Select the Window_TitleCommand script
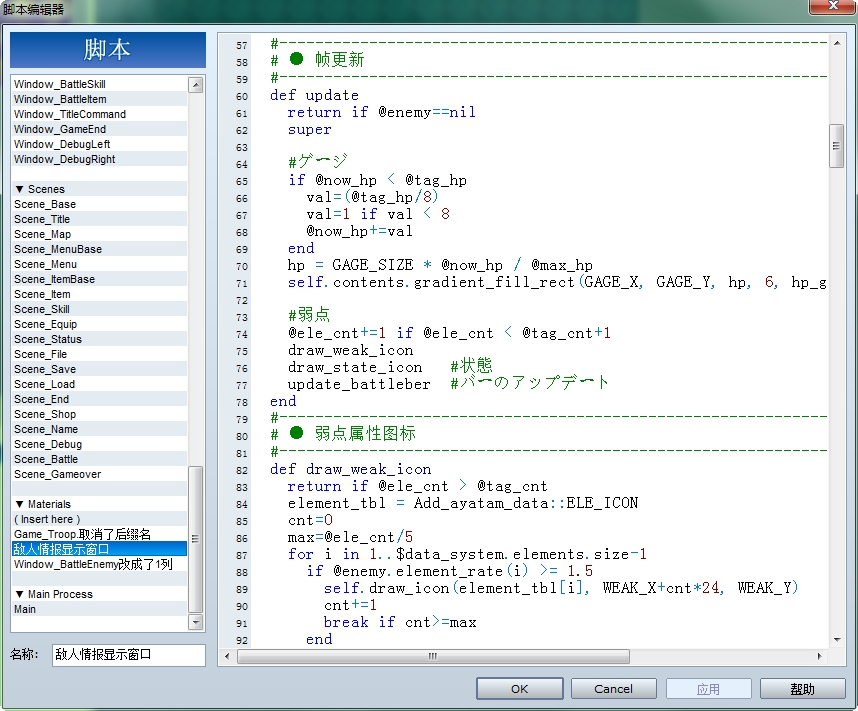Image resolution: width=858 pixels, height=711 pixels. tap(99, 114)
